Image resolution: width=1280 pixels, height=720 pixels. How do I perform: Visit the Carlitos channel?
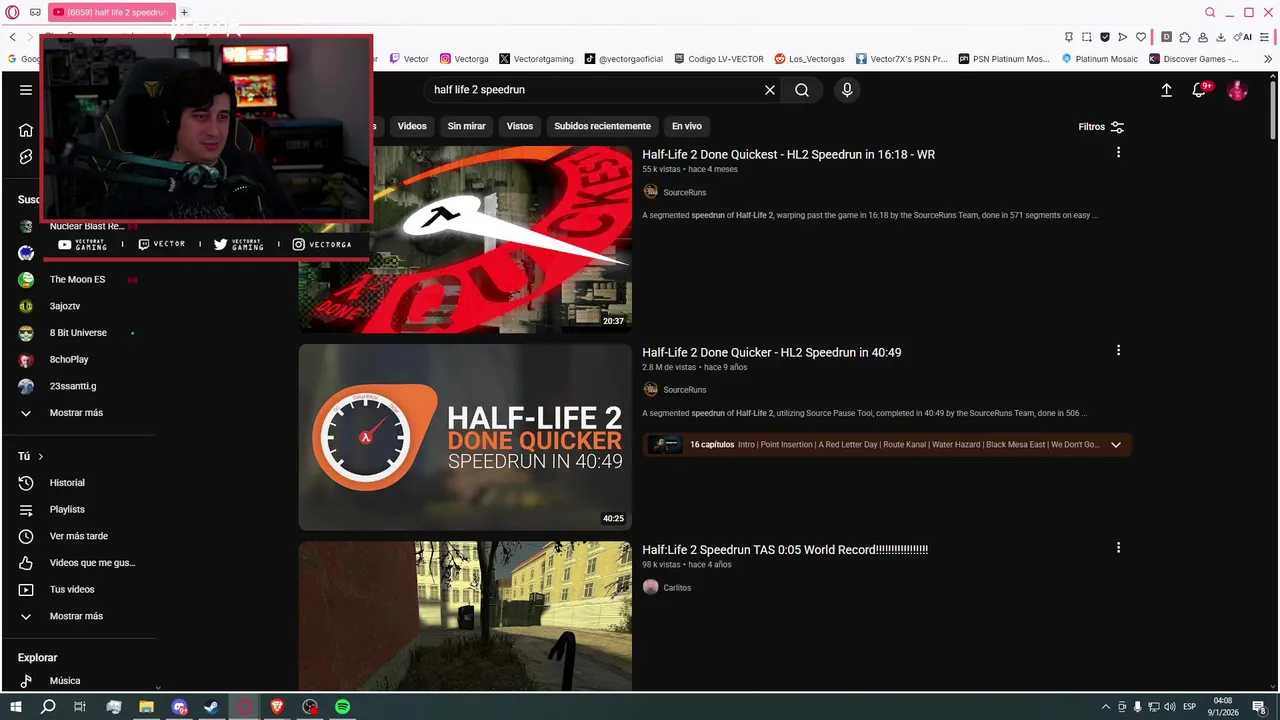(x=677, y=588)
